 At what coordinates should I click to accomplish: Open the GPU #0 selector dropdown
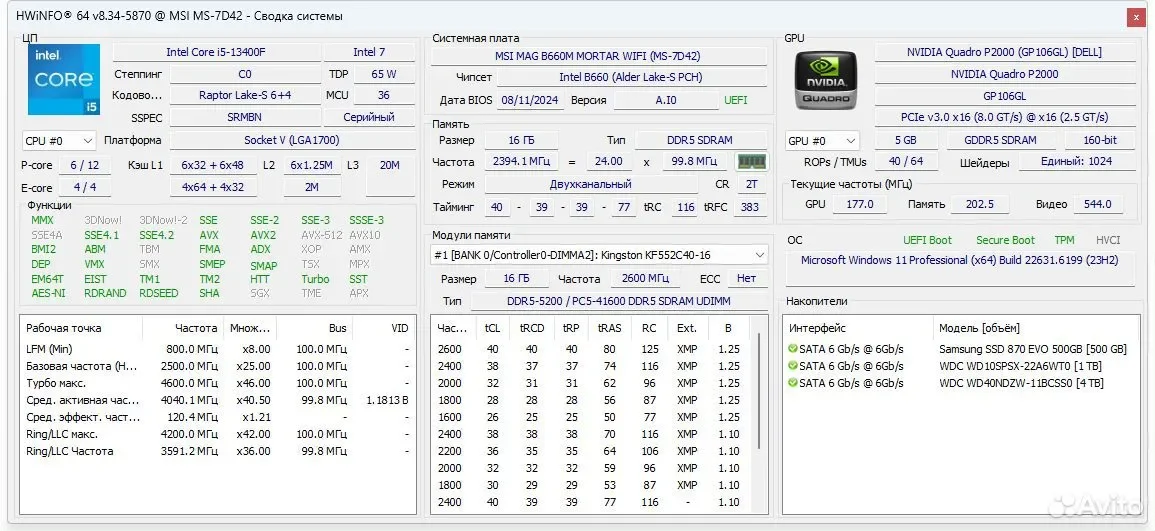pos(822,141)
